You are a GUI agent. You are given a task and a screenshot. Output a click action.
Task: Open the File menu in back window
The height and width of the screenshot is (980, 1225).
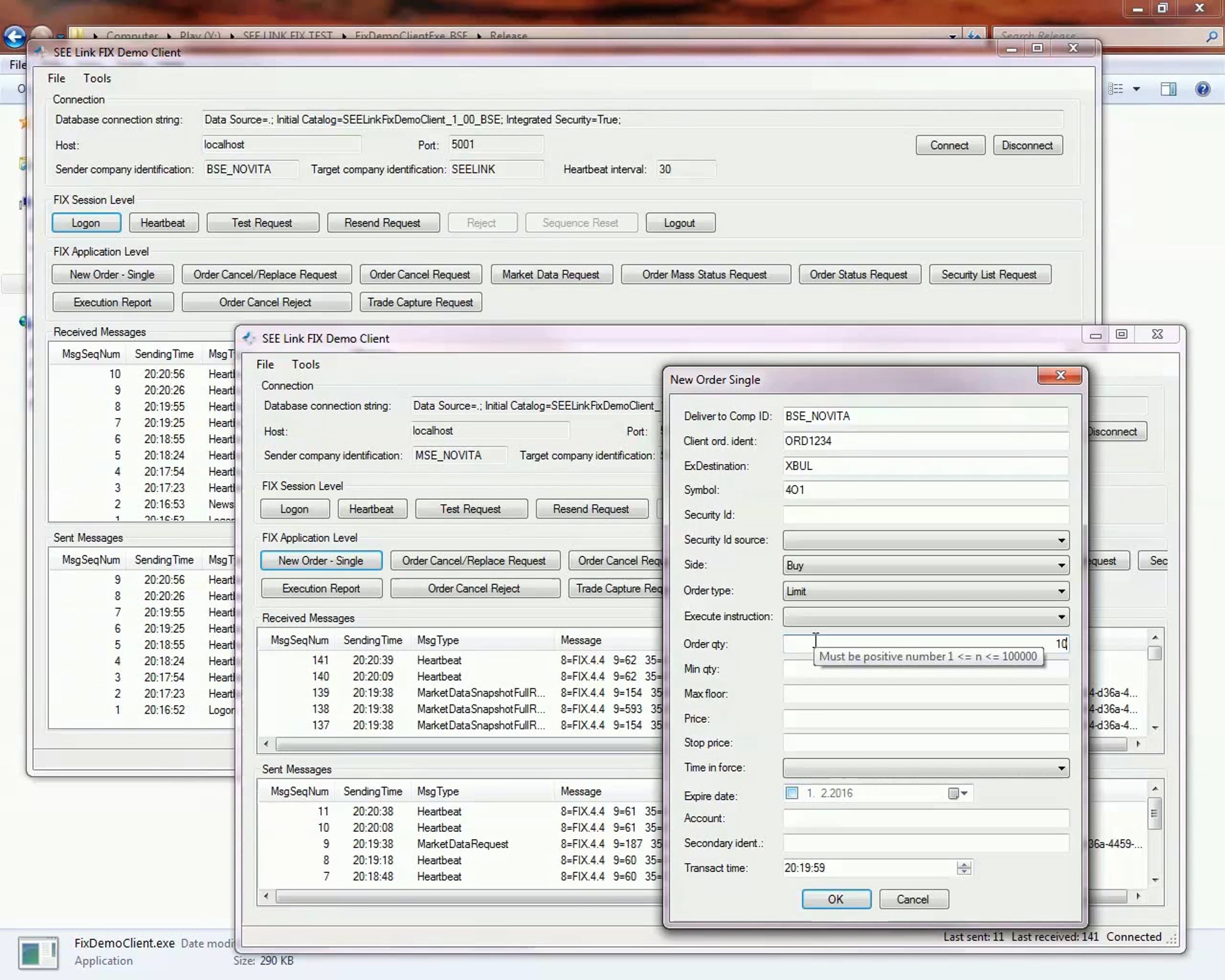[x=56, y=79]
